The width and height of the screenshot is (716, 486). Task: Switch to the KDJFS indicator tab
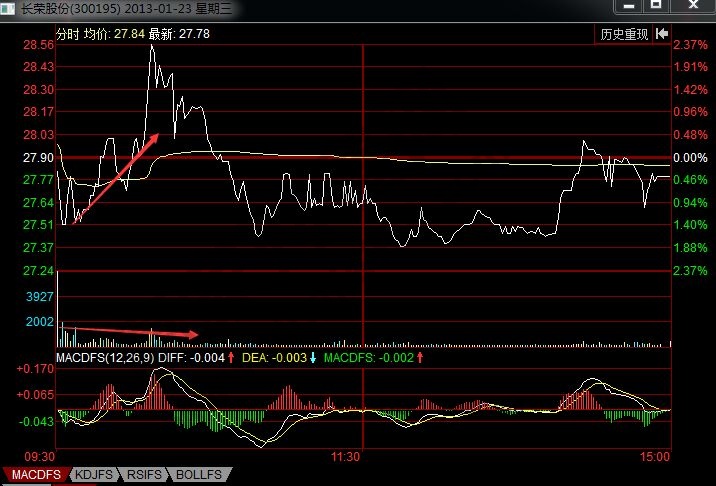coord(93,474)
